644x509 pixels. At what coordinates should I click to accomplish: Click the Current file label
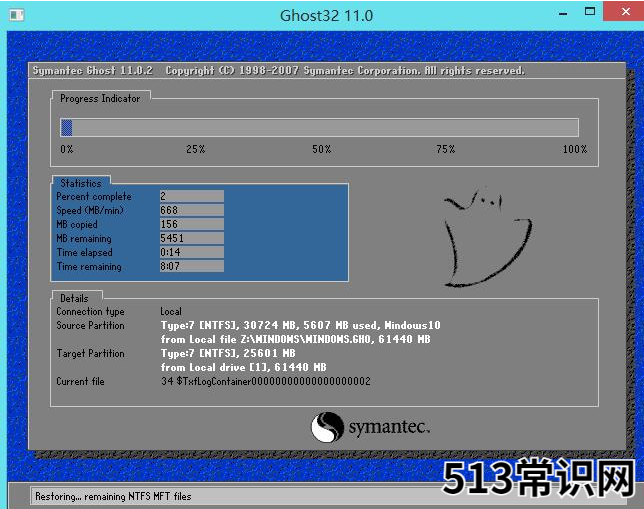pyautogui.click(x=80, y=381)
